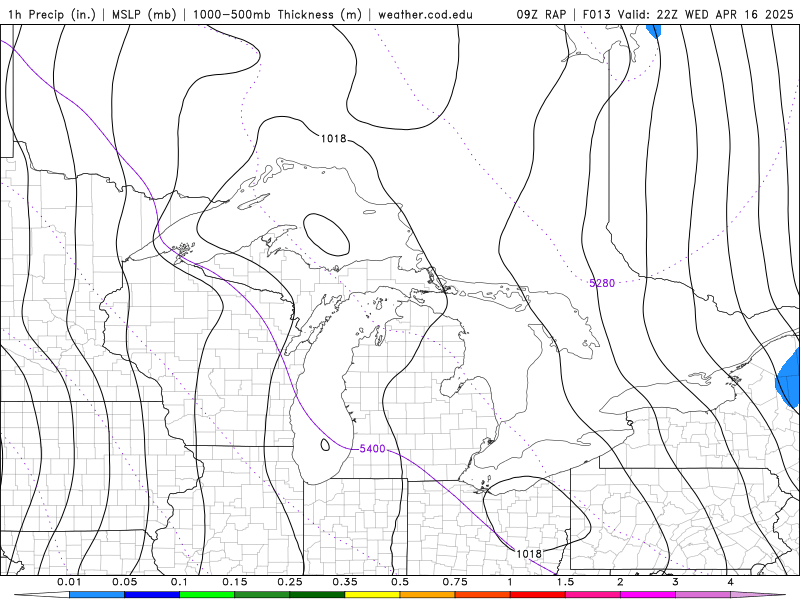The height and width of the screenshot is (600, 800).
Task: Select the dark blue 0.05 legend swatch
Action: coord(152,595)
